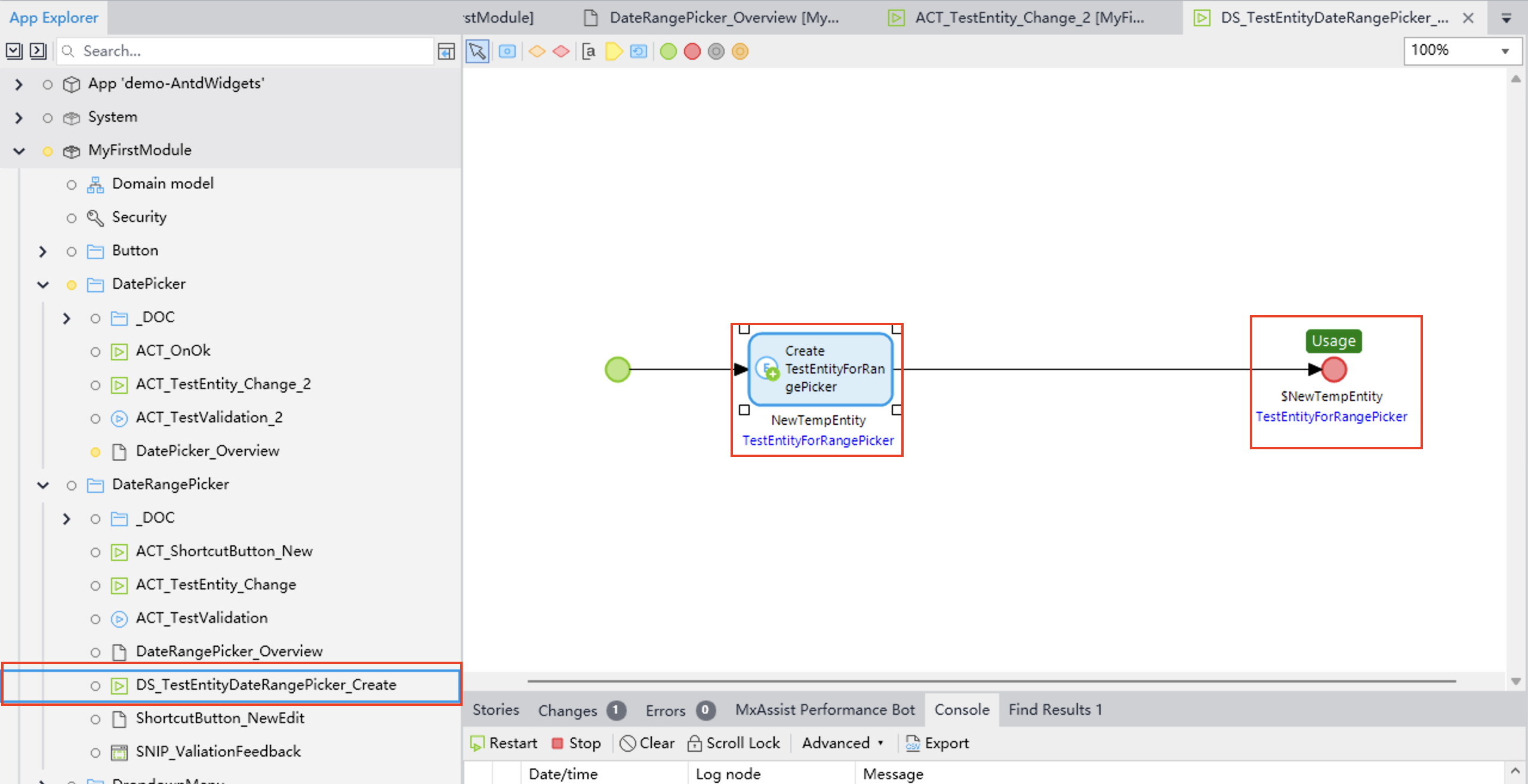Select the yellow parameter tool
The image size is (1528, 784).
(613, 51)
